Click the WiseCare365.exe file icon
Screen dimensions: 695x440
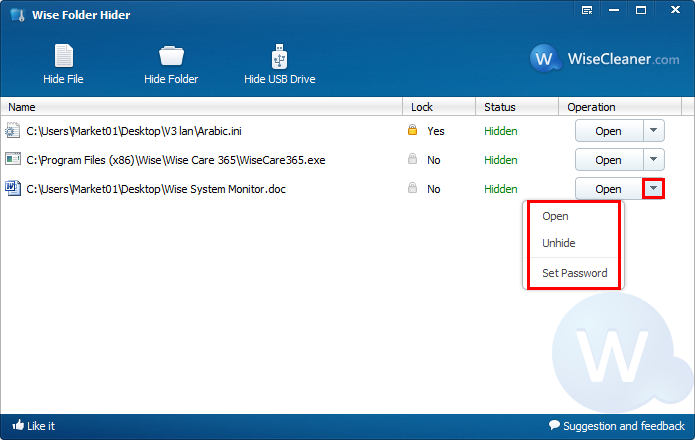click(13, 159)
